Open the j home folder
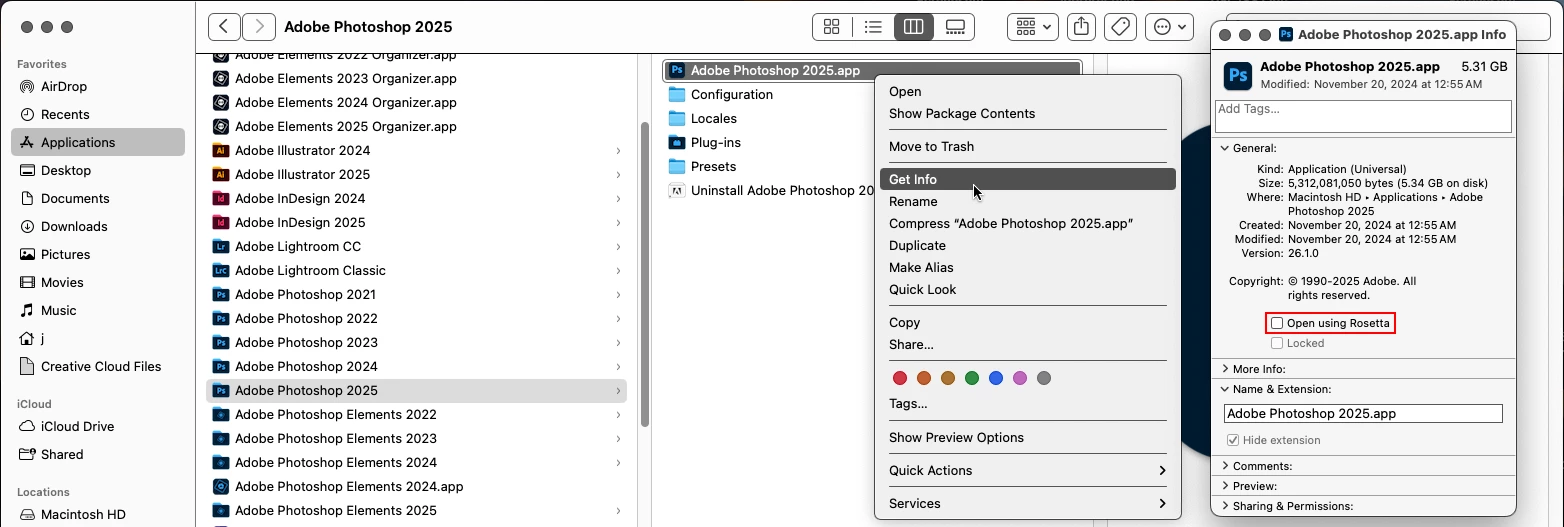This screenshot has width=1564, height=527. (x=98, y=338)
